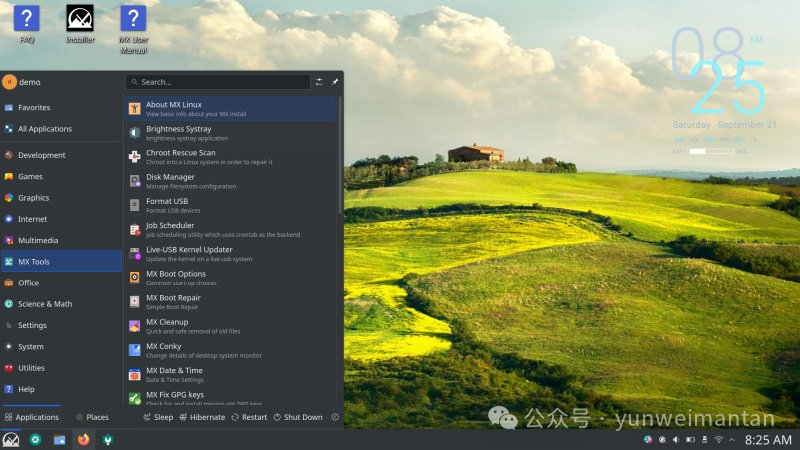Launch Chroot Rescue Scan
Screen dimensions: 800x450
pos(230,157)
